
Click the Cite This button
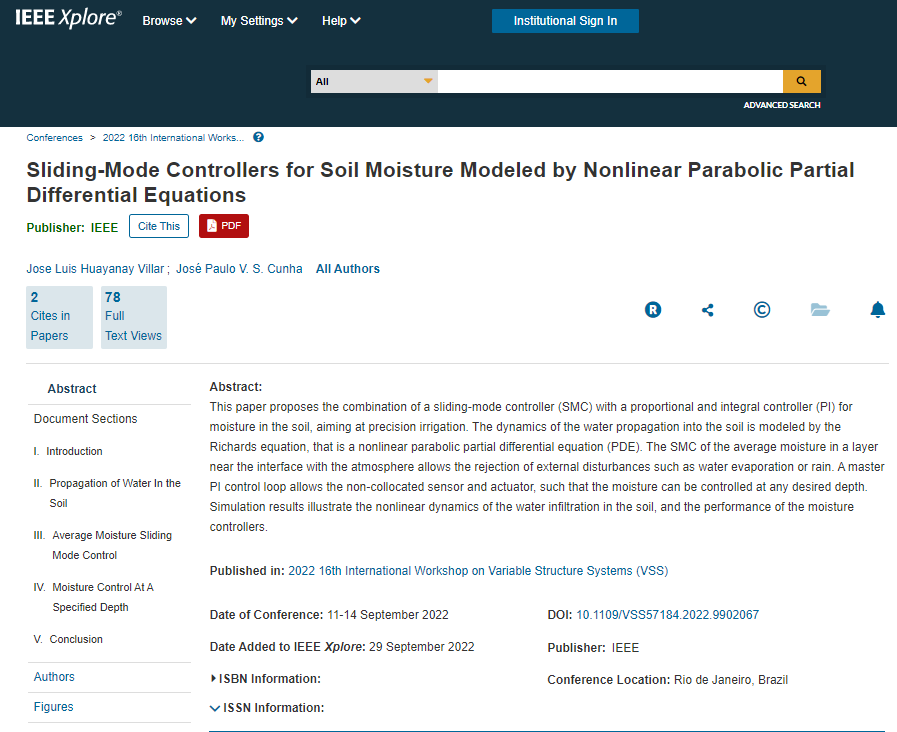click(159, 226)
